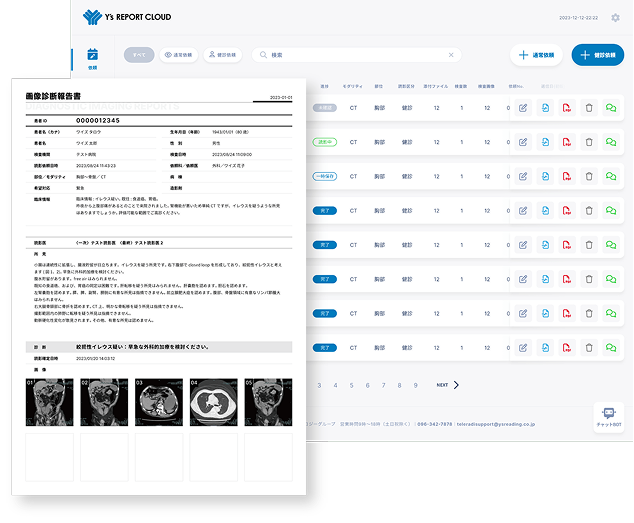
Task: Click the 部位 column header
Action: click(378, 86)
